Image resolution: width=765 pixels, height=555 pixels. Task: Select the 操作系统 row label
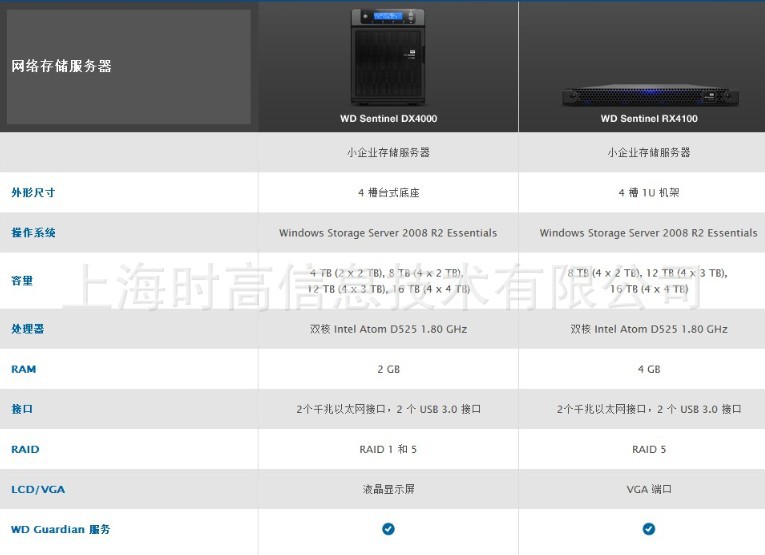pyautogui.click(x=33, y=233)
